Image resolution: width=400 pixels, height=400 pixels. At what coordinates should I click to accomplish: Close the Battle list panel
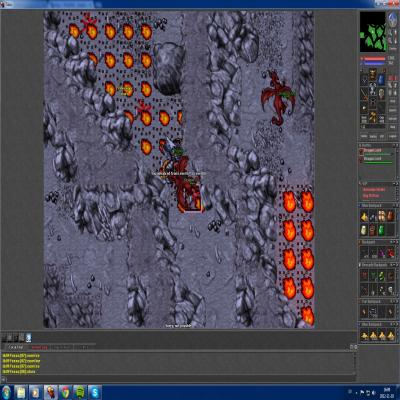pyautogui.click(x=397, y=146)
